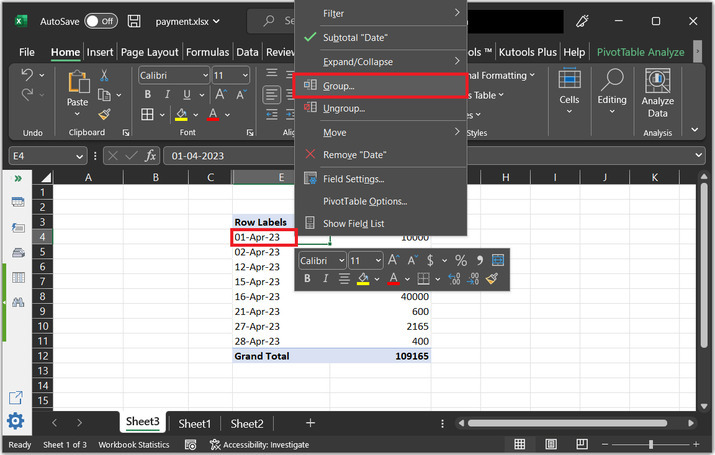Click the ribbon Borders icon
This screenshot has width=715, height=455.
tap(147, 114)
